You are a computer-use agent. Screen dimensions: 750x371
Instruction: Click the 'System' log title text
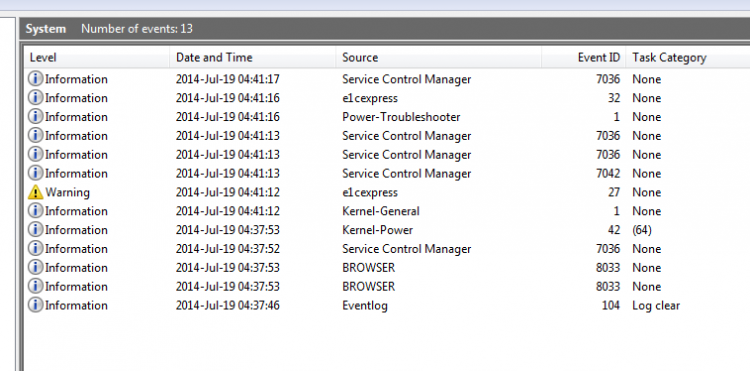[46, 29]
